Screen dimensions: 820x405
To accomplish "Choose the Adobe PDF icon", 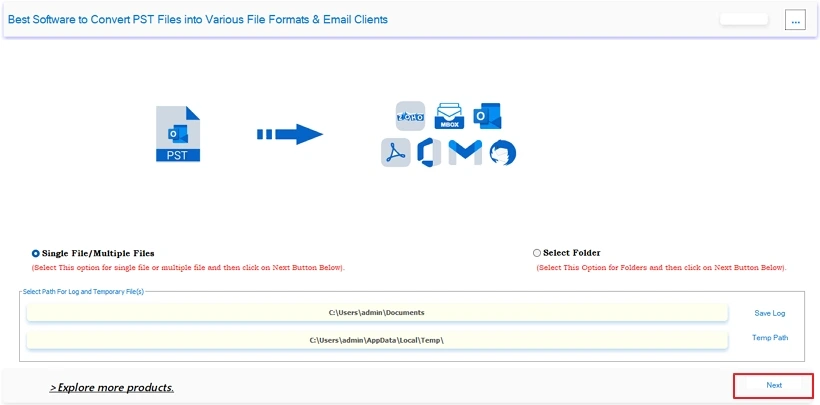I will click(x=396, y=152).
